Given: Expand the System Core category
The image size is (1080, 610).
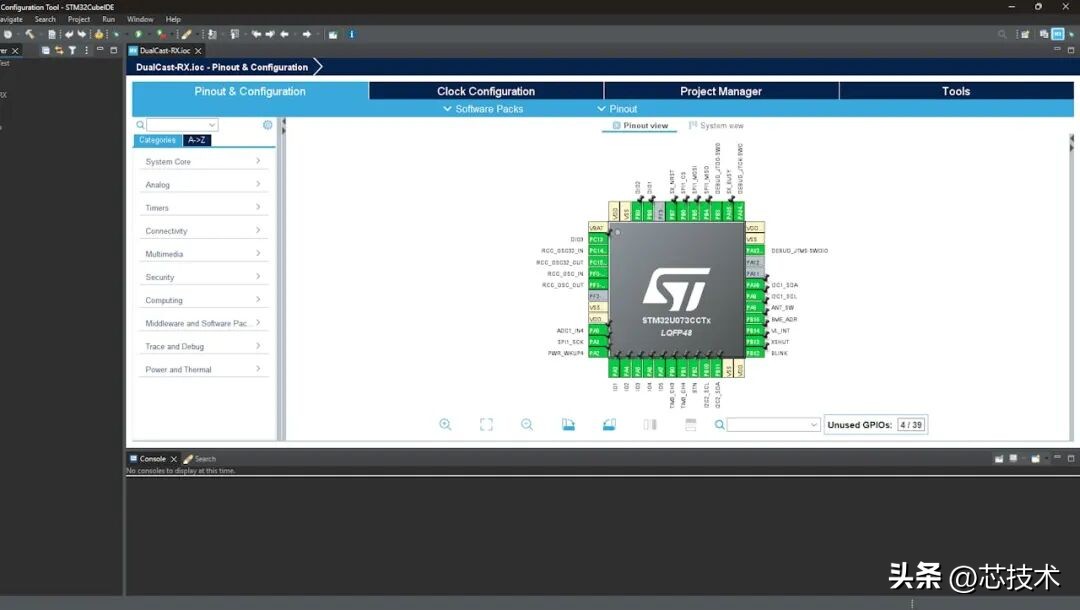Looking at the screenshot, I should [x=202, y=161].
